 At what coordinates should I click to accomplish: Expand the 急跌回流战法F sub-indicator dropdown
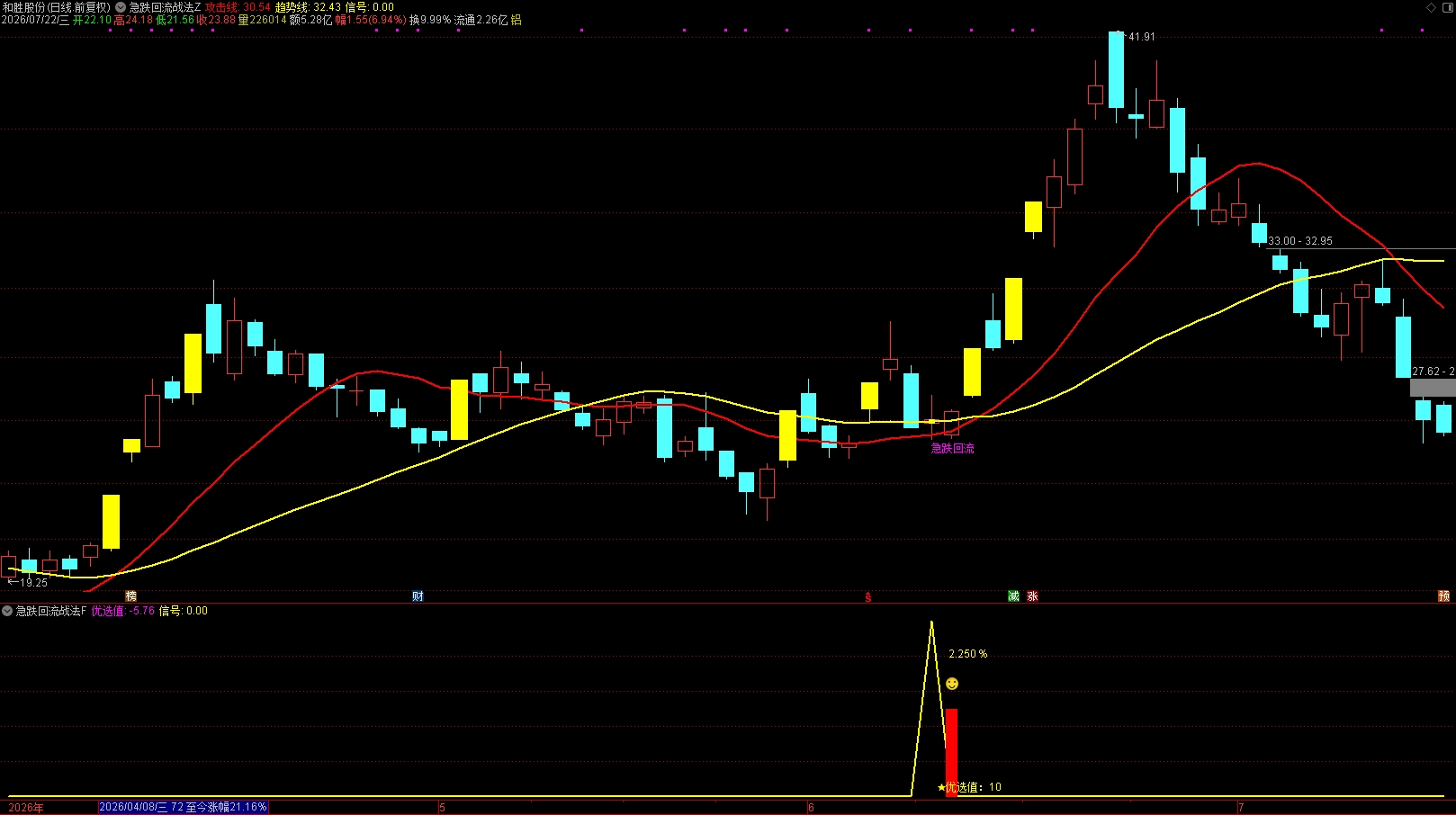click(x=7, y=611)
